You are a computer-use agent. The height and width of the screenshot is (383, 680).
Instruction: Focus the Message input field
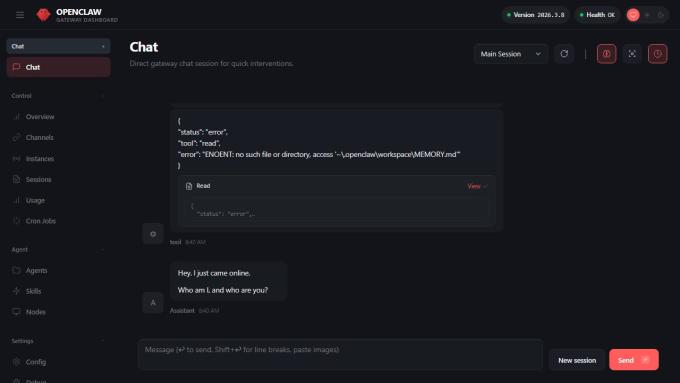(x=340, y=355)
